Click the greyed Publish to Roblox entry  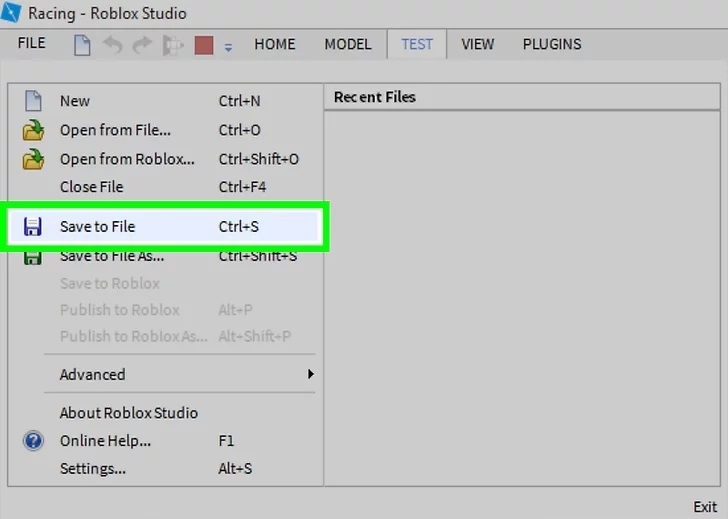165,310
